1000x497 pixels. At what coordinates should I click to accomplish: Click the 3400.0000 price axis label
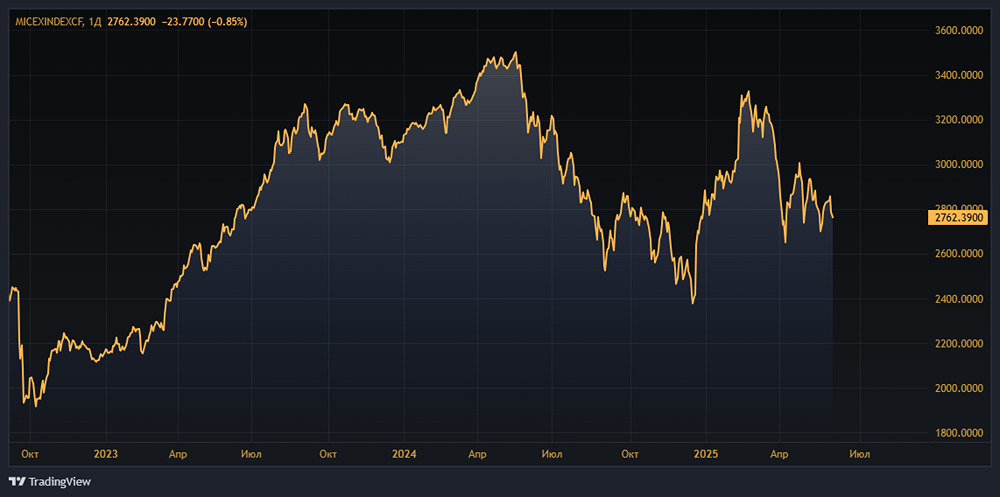coord(960,75)
